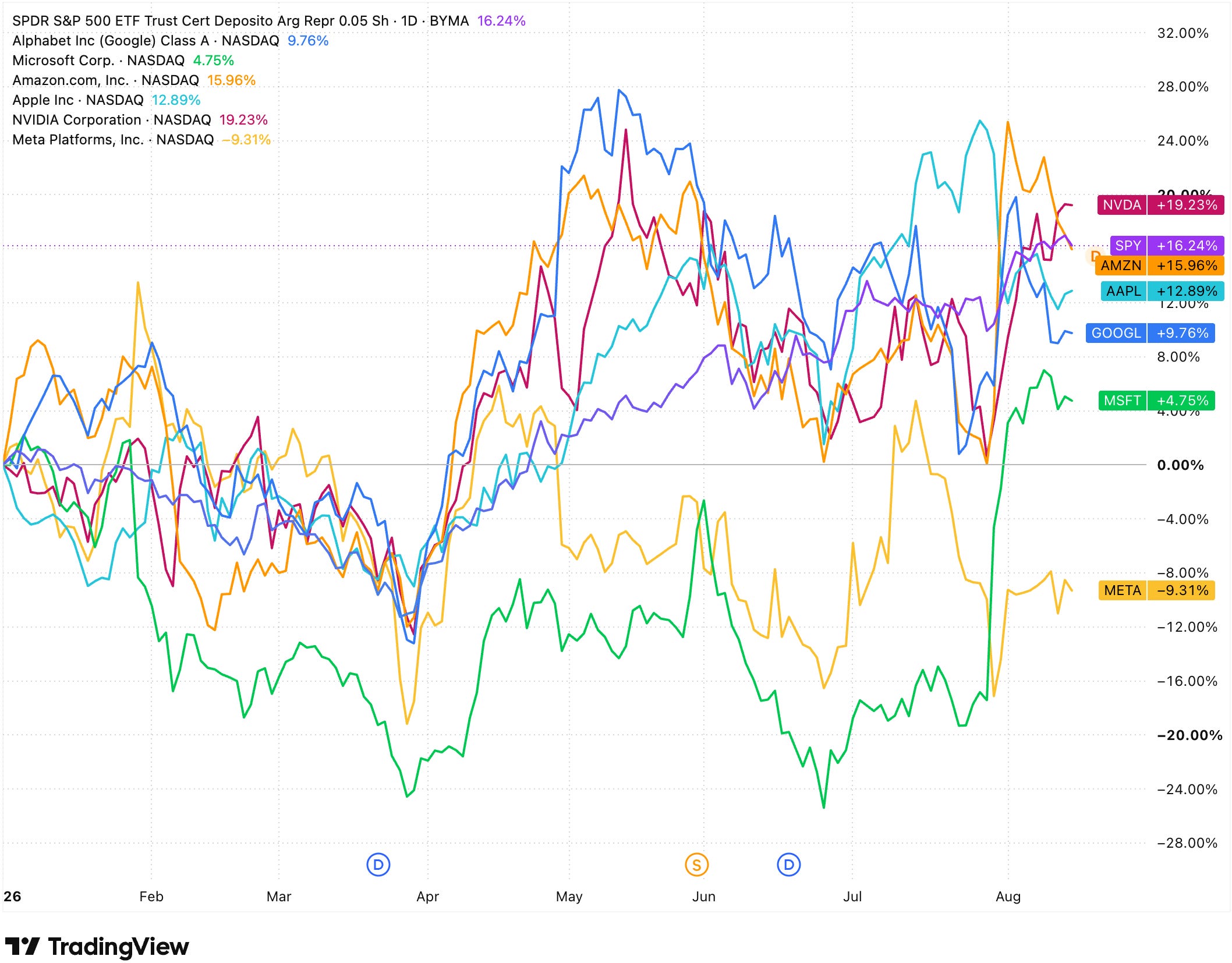Click the orange split marker near Jun
The image size is (1232, 963).
point(697,865)
